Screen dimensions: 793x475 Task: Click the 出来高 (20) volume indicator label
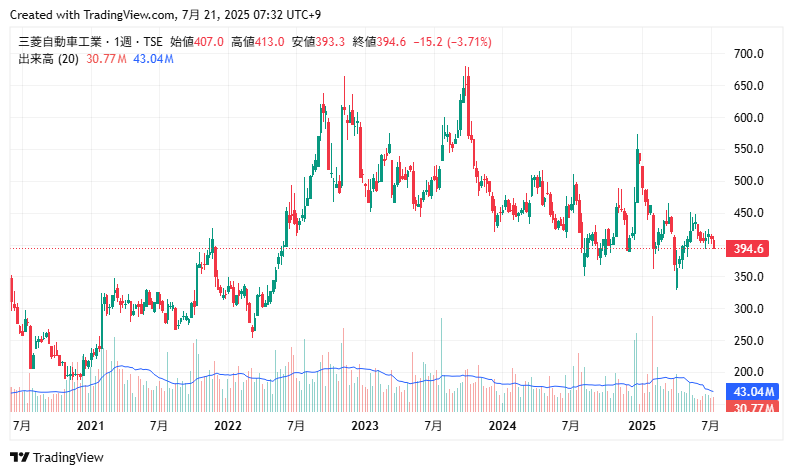click(49, 59)
